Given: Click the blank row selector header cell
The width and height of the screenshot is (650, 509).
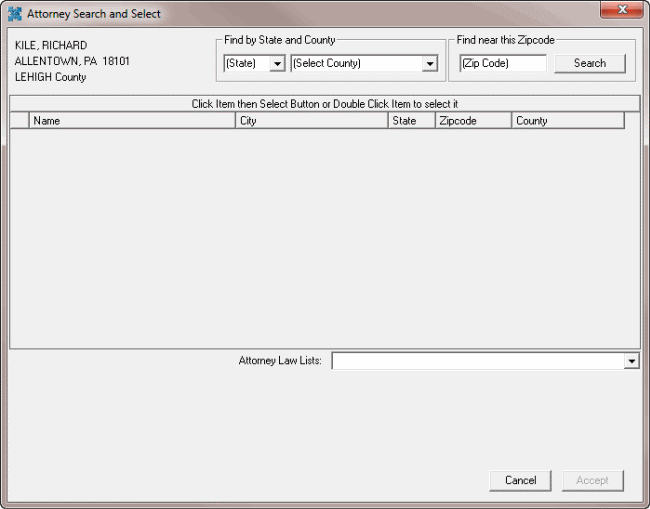Looking at the screenshot, I should [x=19, y=121].
